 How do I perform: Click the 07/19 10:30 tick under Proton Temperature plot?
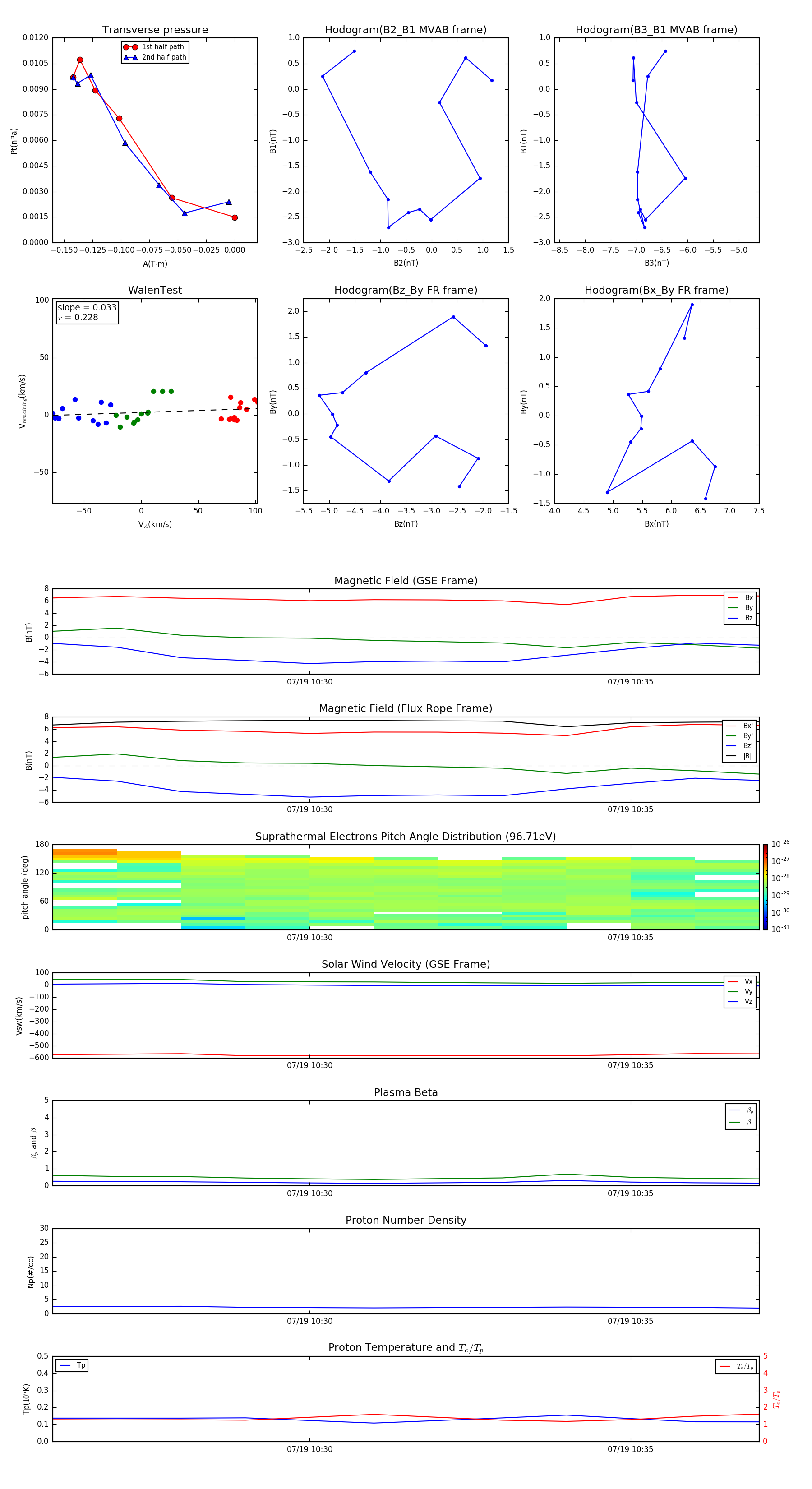click(310, 1449)
